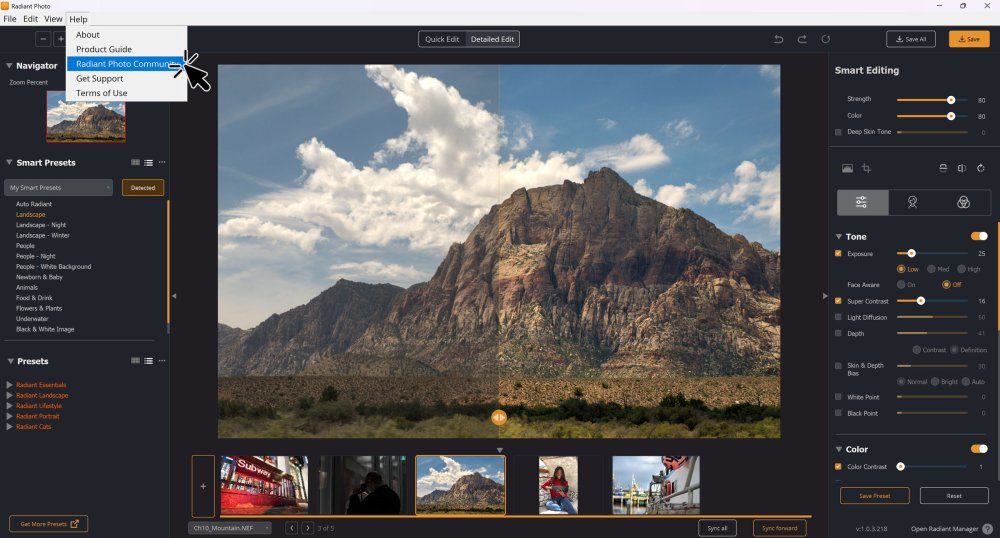Choose About from the Help menu
The height and width of the screenshot is (538, 1000).
(126, 34)
